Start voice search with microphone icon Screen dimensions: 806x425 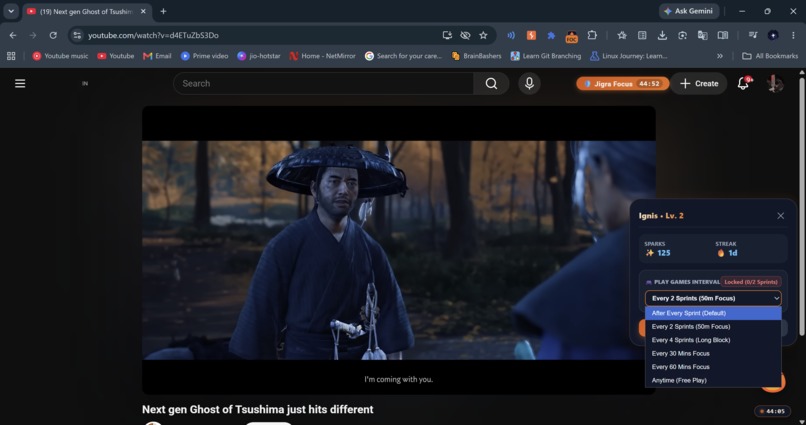click(x=529, y=83)
